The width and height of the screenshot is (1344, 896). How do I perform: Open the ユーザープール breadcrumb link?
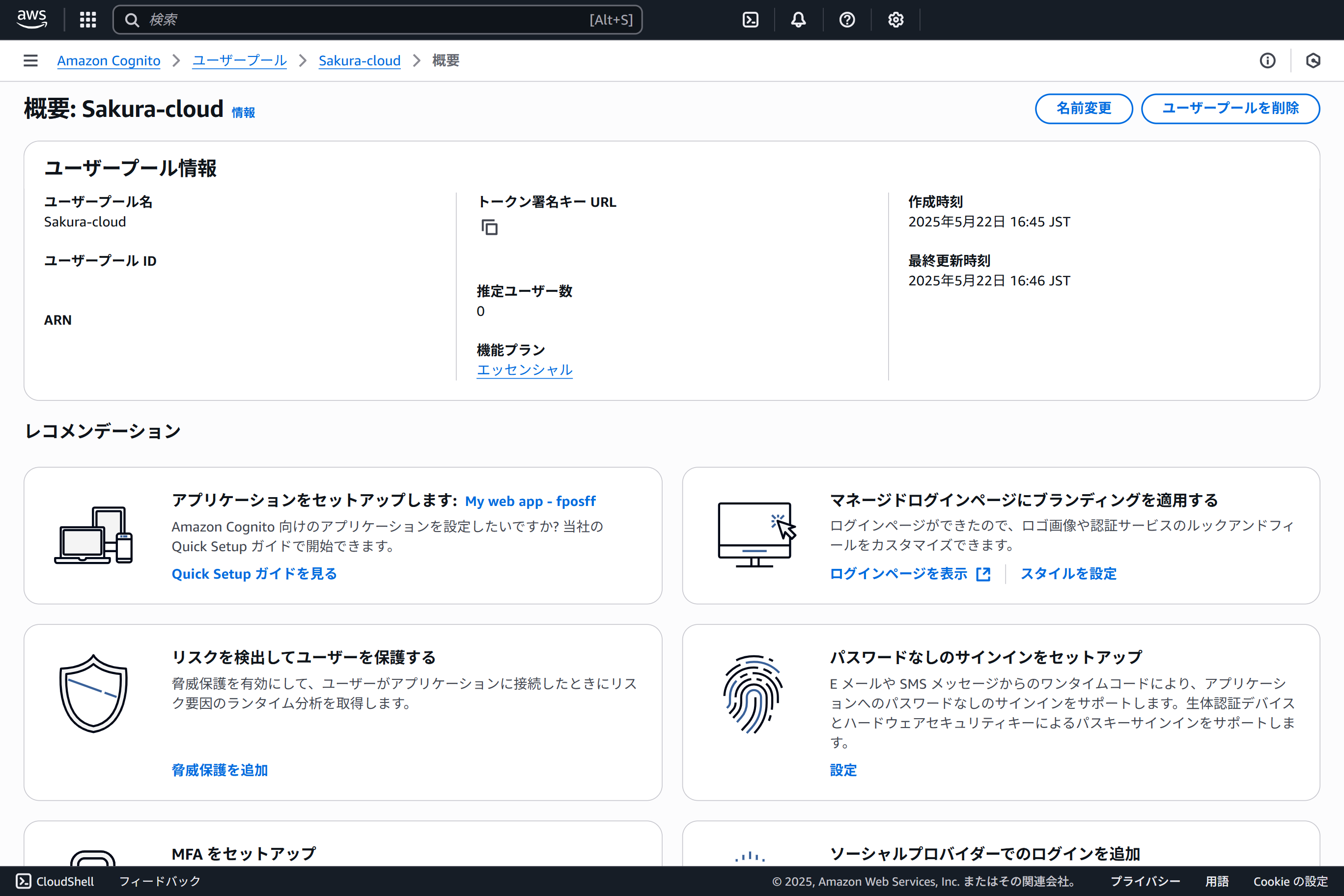(x=239, y=60)
